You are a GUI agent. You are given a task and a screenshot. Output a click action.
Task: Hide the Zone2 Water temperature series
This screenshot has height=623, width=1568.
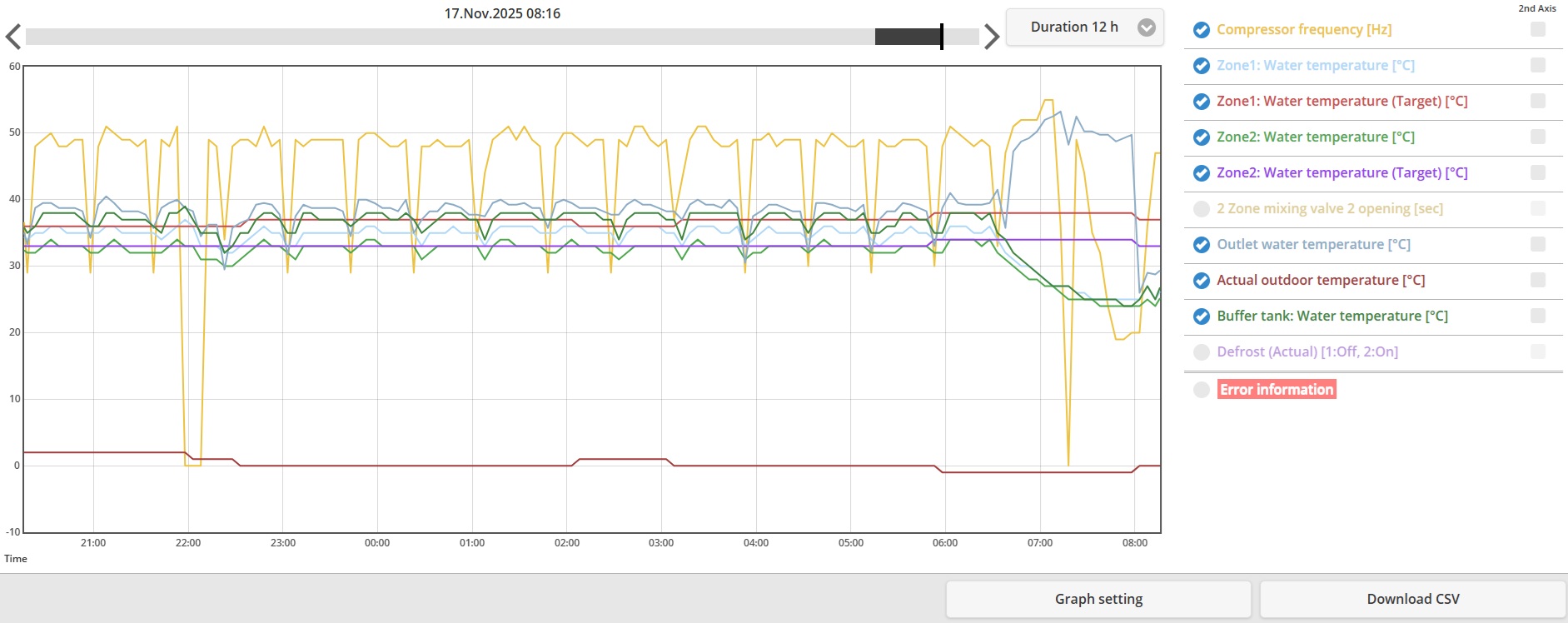[1201, 137]
